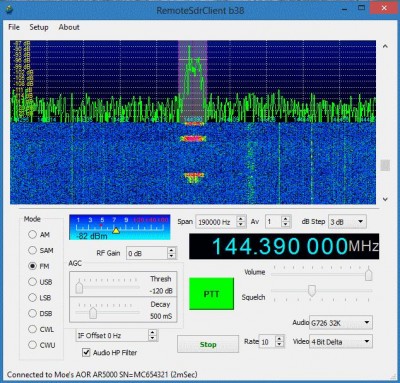Select the USB mode radio button
This screenshot has width=400, height=383.
coord(32,282)
